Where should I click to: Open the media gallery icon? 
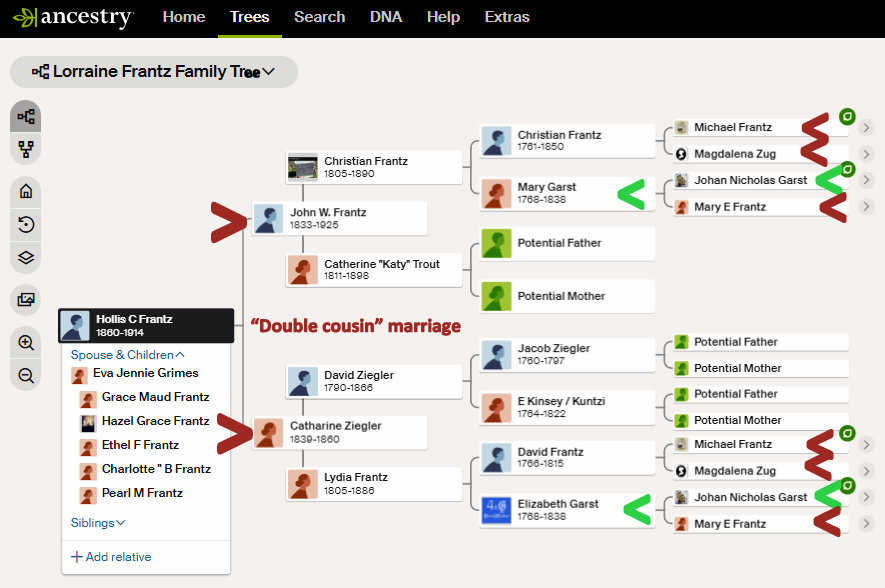pos(26,298)
